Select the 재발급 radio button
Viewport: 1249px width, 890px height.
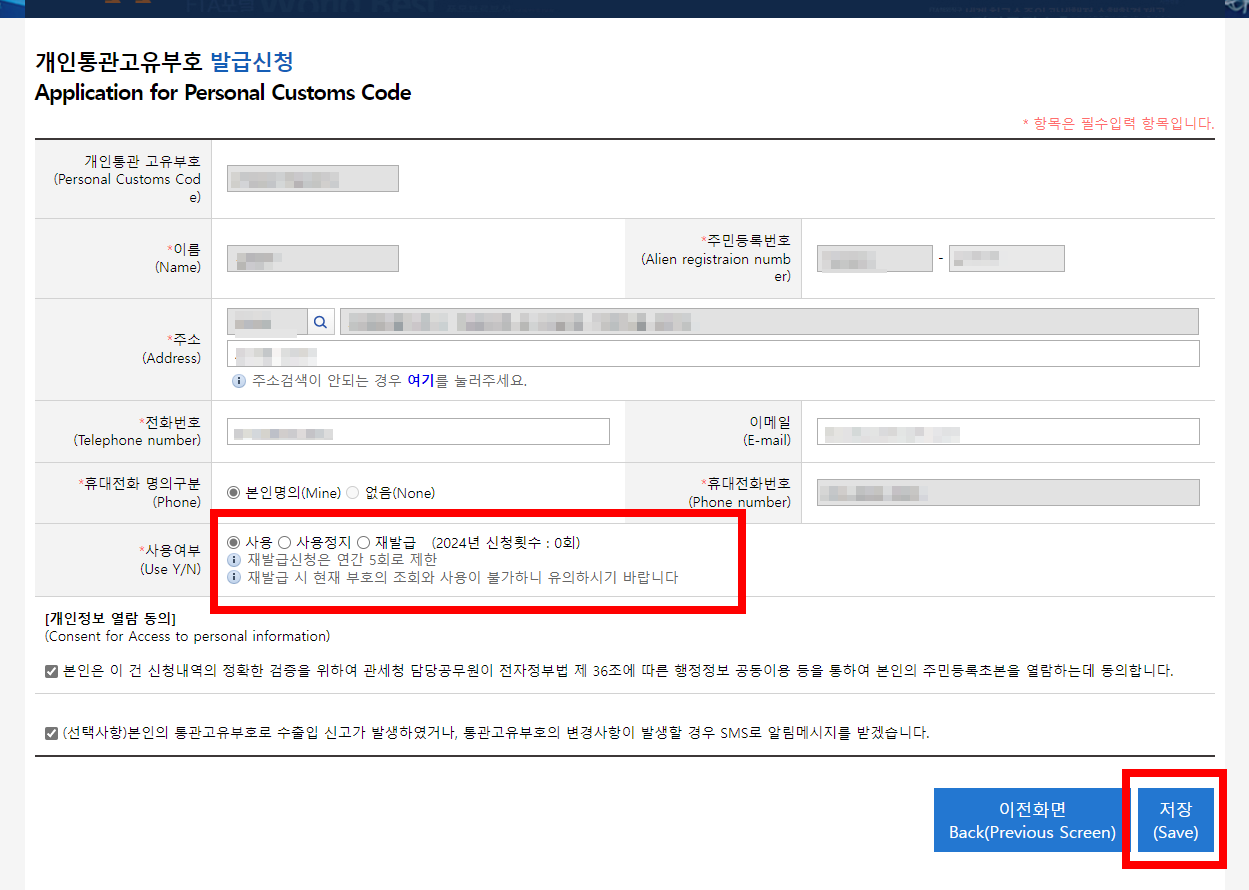tap(363, 543)
